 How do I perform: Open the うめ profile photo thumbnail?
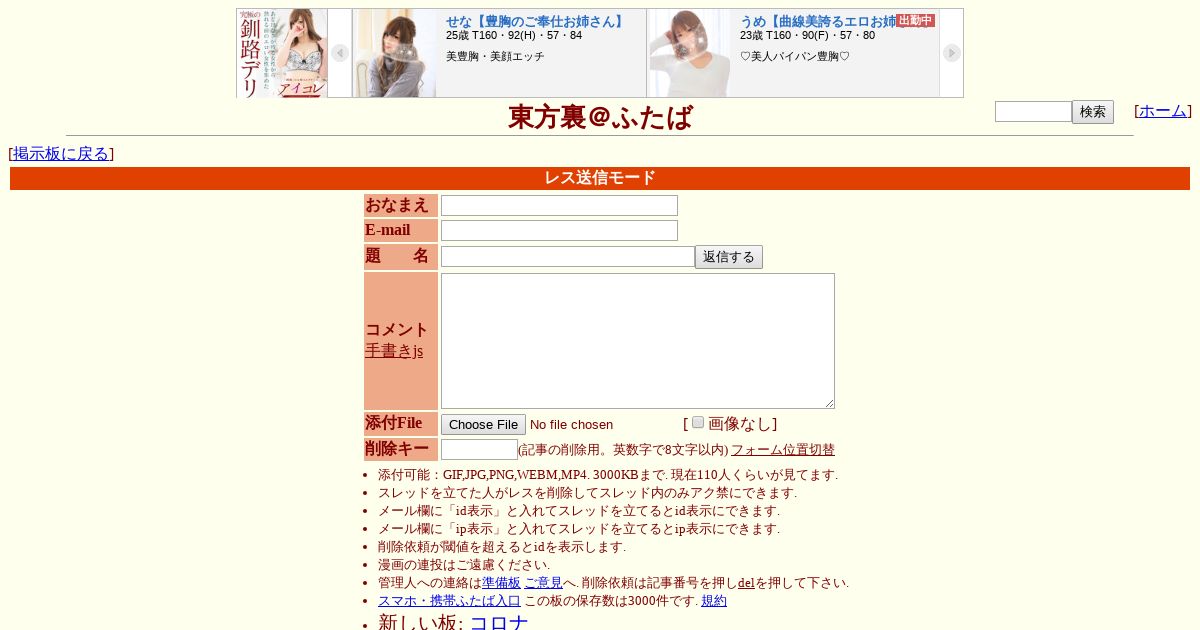pos(689,53)
